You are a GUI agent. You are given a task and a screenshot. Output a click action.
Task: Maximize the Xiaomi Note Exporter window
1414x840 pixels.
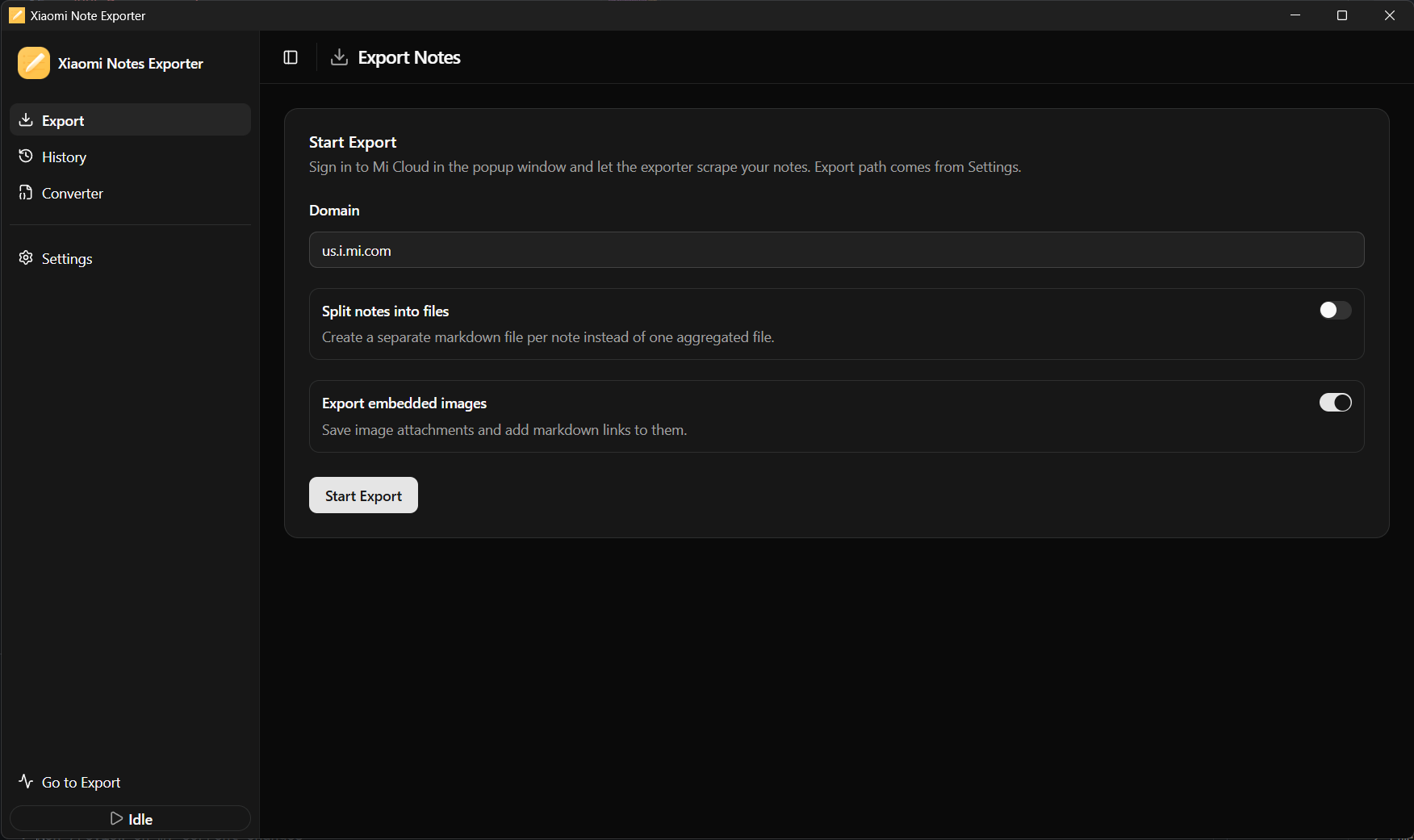pos(1342,15)
